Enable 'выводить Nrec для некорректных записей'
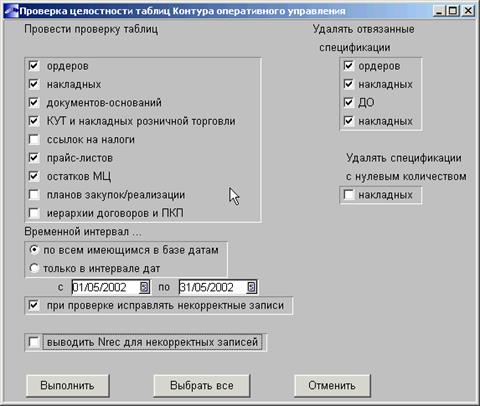Image resolution: width=480 pixels, height=406 pixels. 34,342
